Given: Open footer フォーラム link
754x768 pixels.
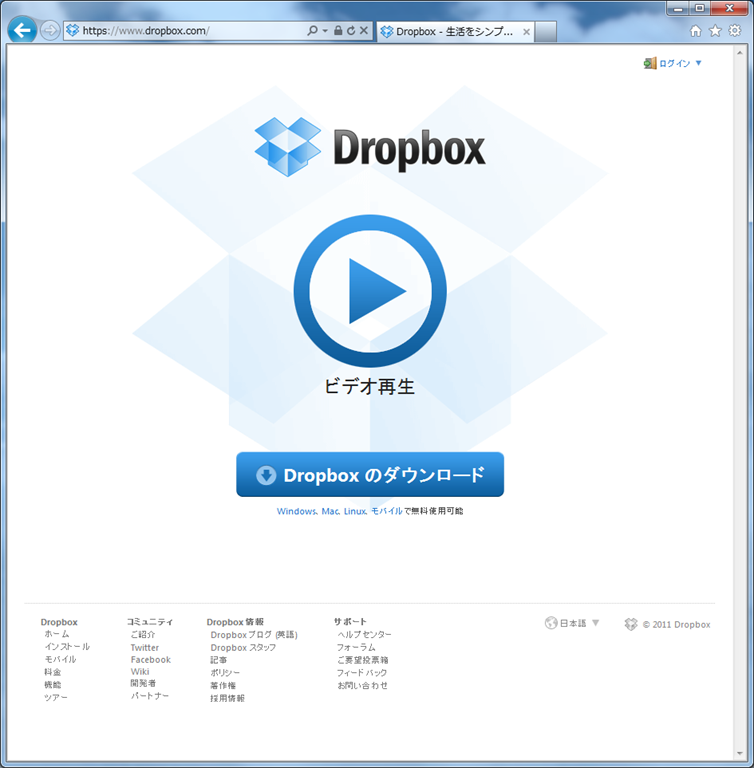Looking at the screenshot, I should pos(356,648).
